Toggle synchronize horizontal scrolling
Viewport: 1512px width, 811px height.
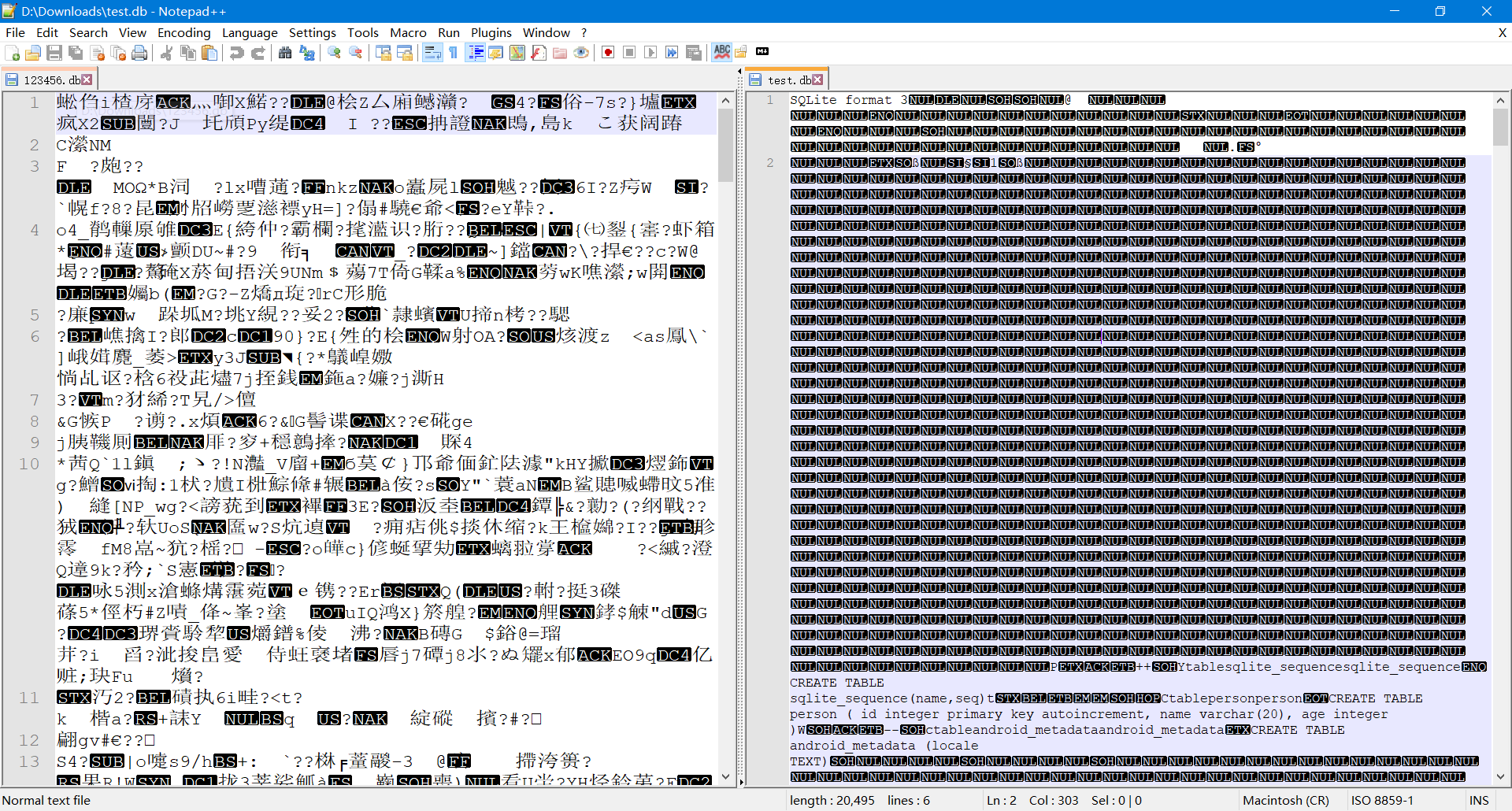[x=404, y=53]
